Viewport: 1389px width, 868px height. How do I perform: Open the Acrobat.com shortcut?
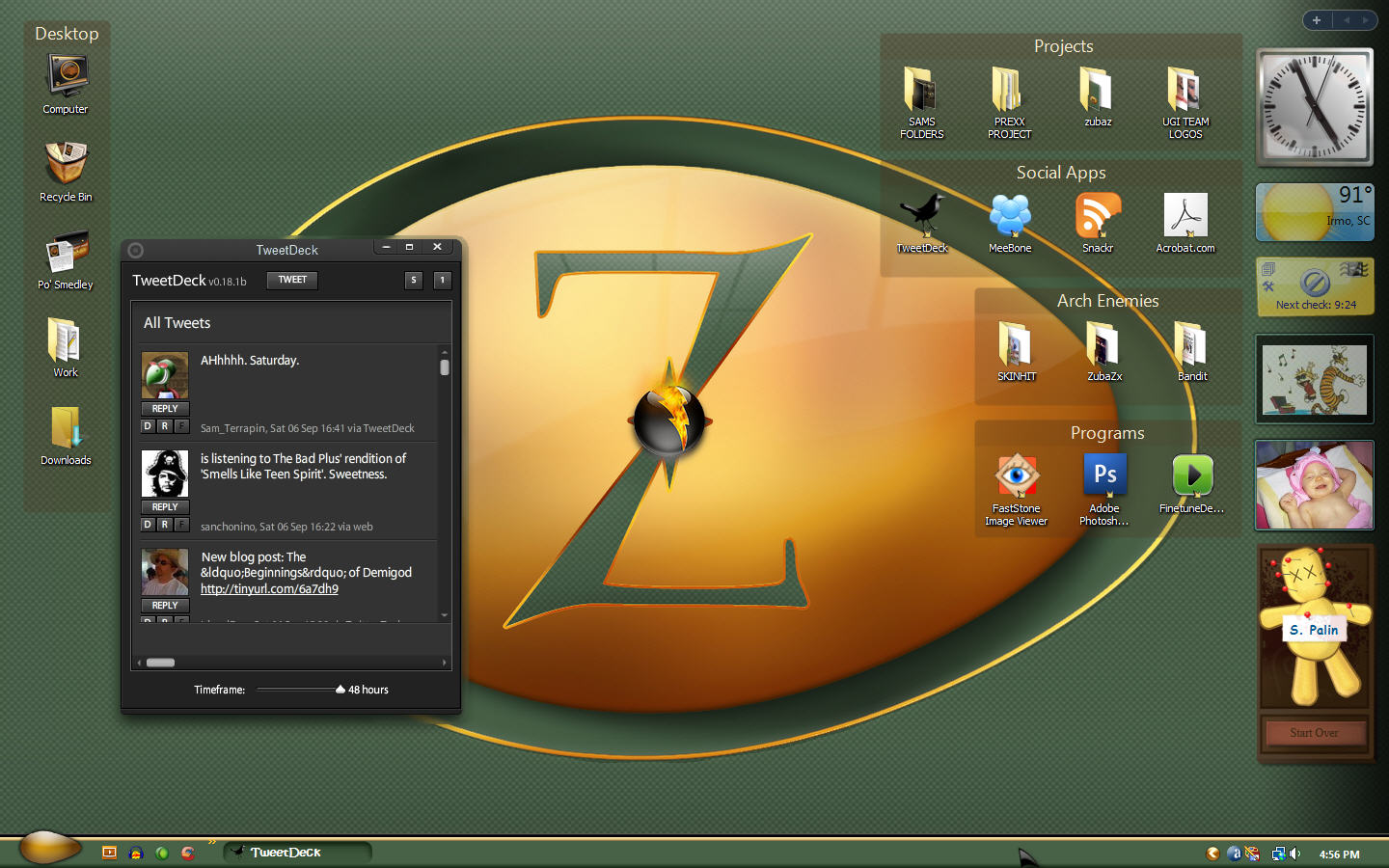[1185, 223]
